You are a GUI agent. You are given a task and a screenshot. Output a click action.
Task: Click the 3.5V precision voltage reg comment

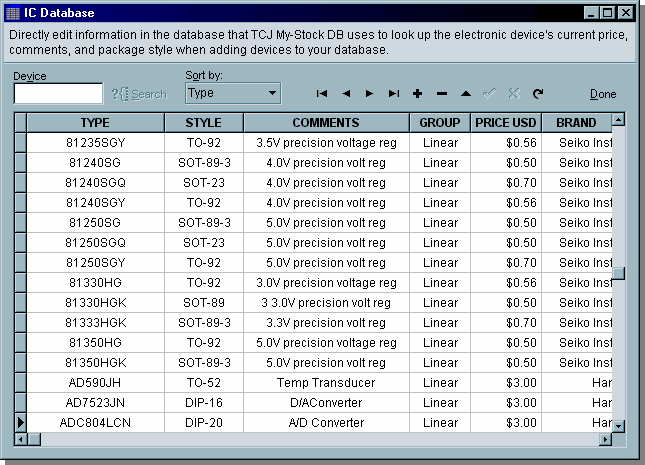click(x=326, y=143)
